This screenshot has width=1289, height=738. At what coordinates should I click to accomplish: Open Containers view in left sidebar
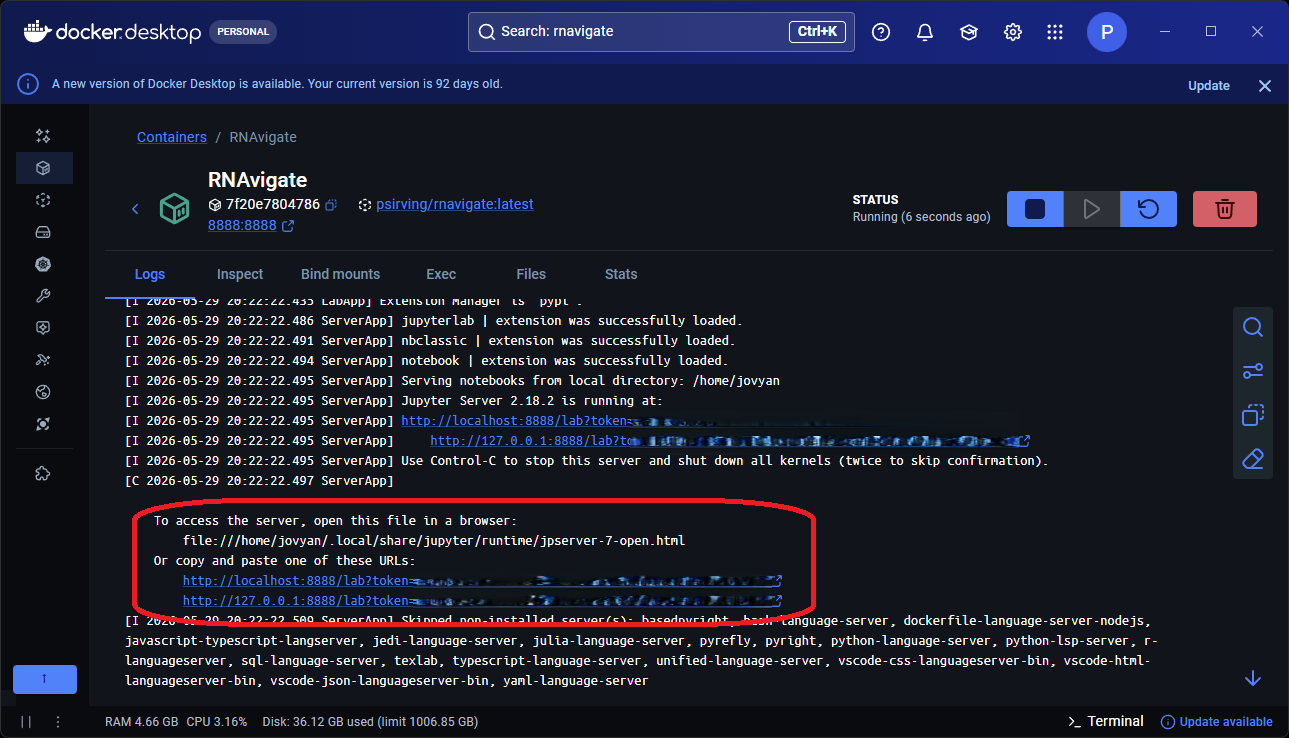[x=43, y=168]
